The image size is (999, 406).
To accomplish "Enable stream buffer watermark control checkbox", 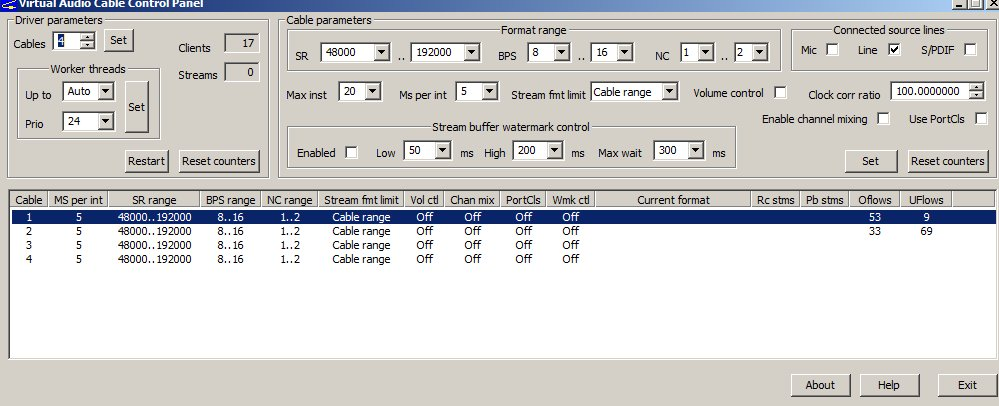I will 351,152.
